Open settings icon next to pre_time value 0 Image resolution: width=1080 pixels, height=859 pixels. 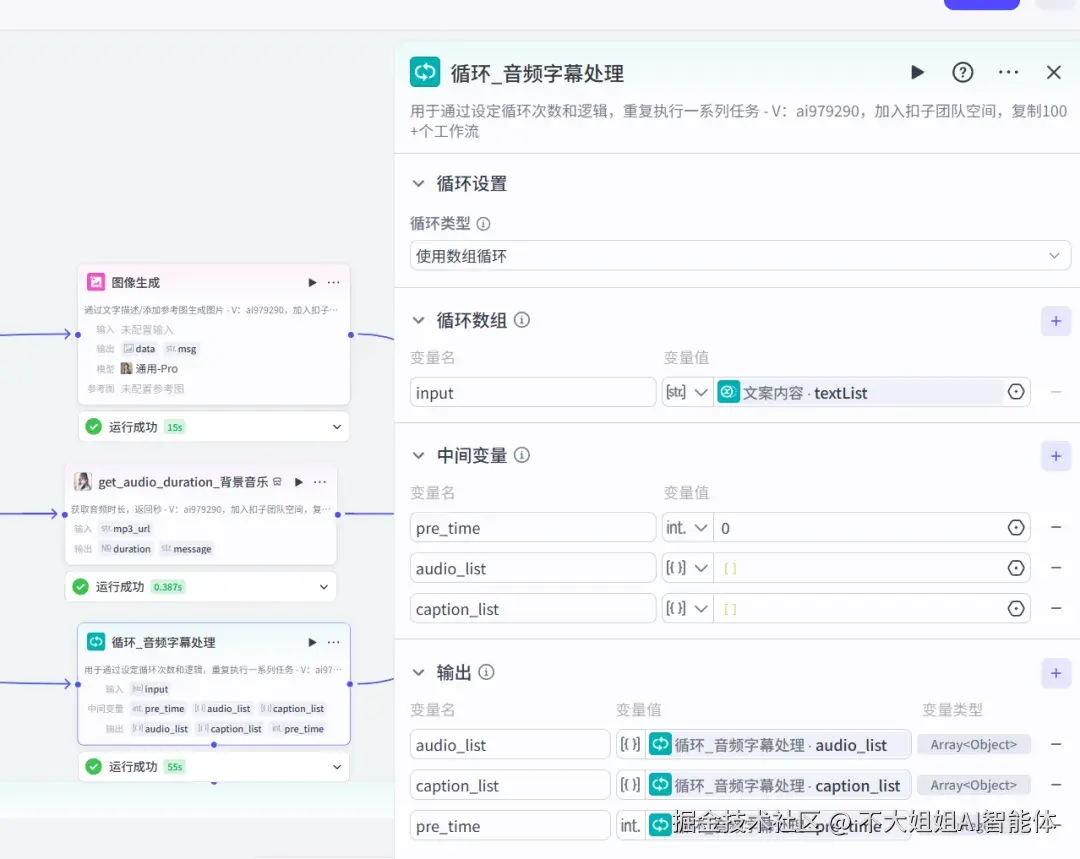[x=1016, y=527]
